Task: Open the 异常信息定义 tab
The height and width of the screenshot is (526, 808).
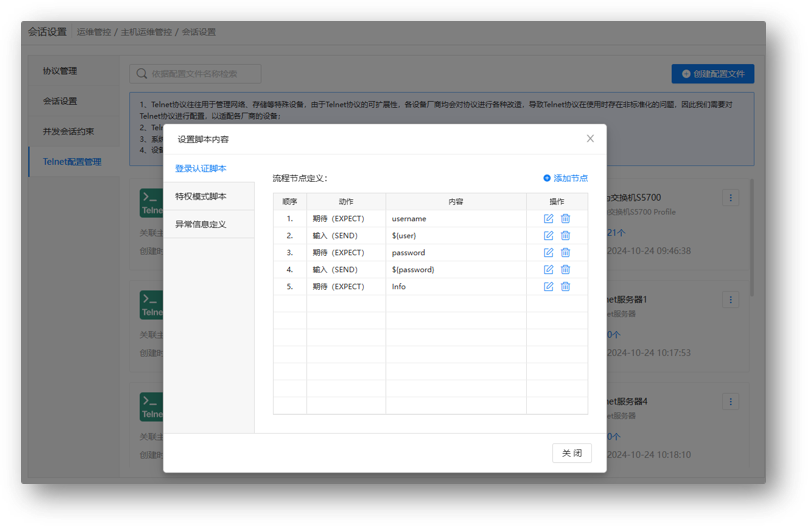Action: pyautogui.click(x=201, y=225)
